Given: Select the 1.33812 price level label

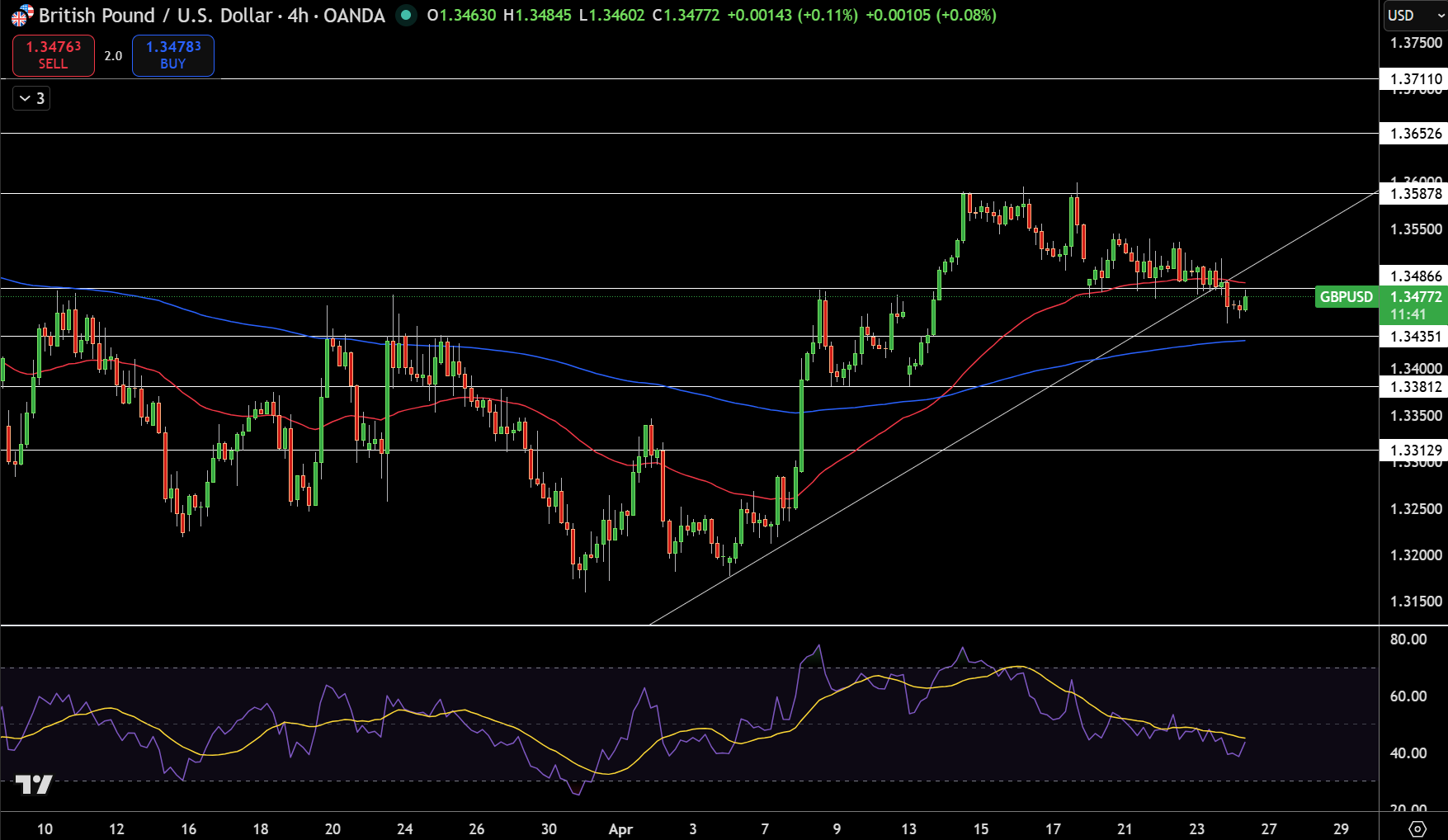Looking at the screenshot, I should (x=1414, y=387).
